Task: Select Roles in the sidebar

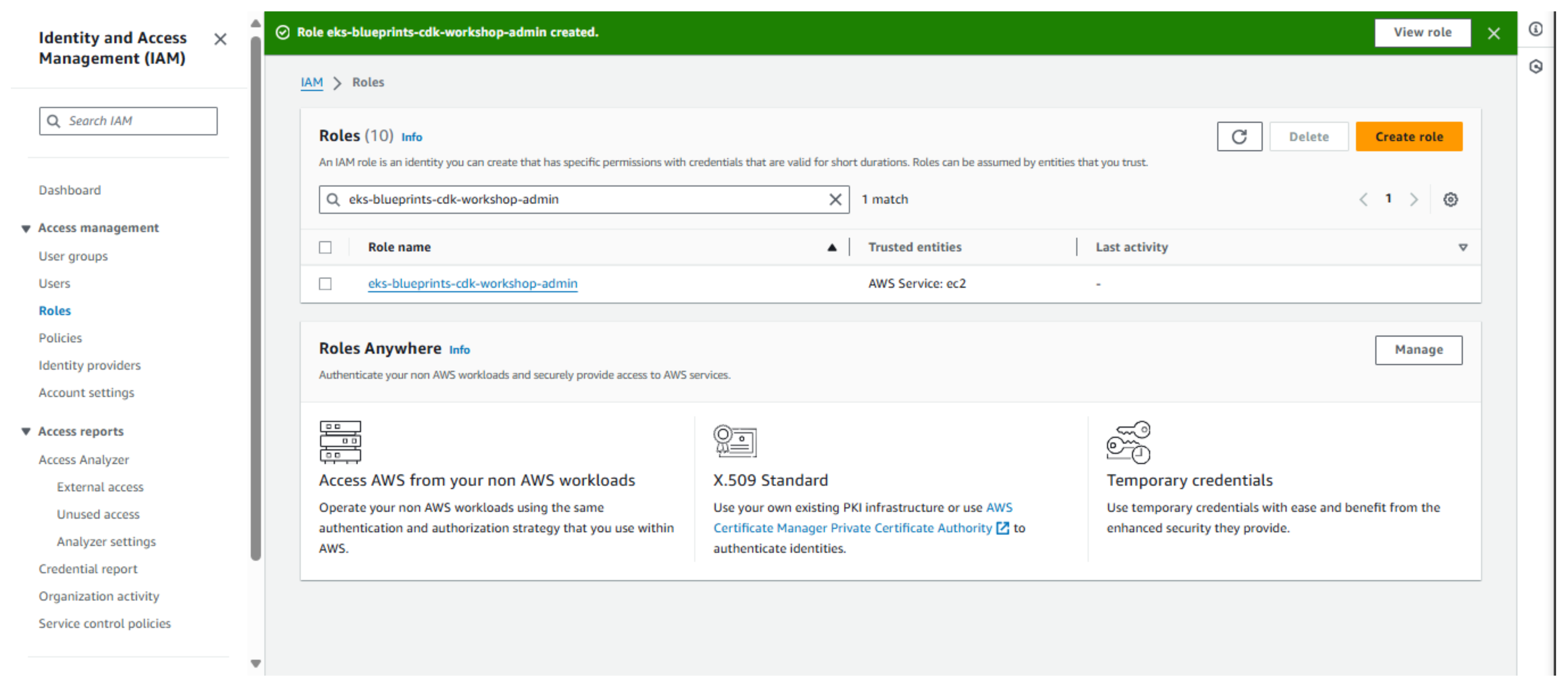Action: pyautogui.click(x=55, y=311)
